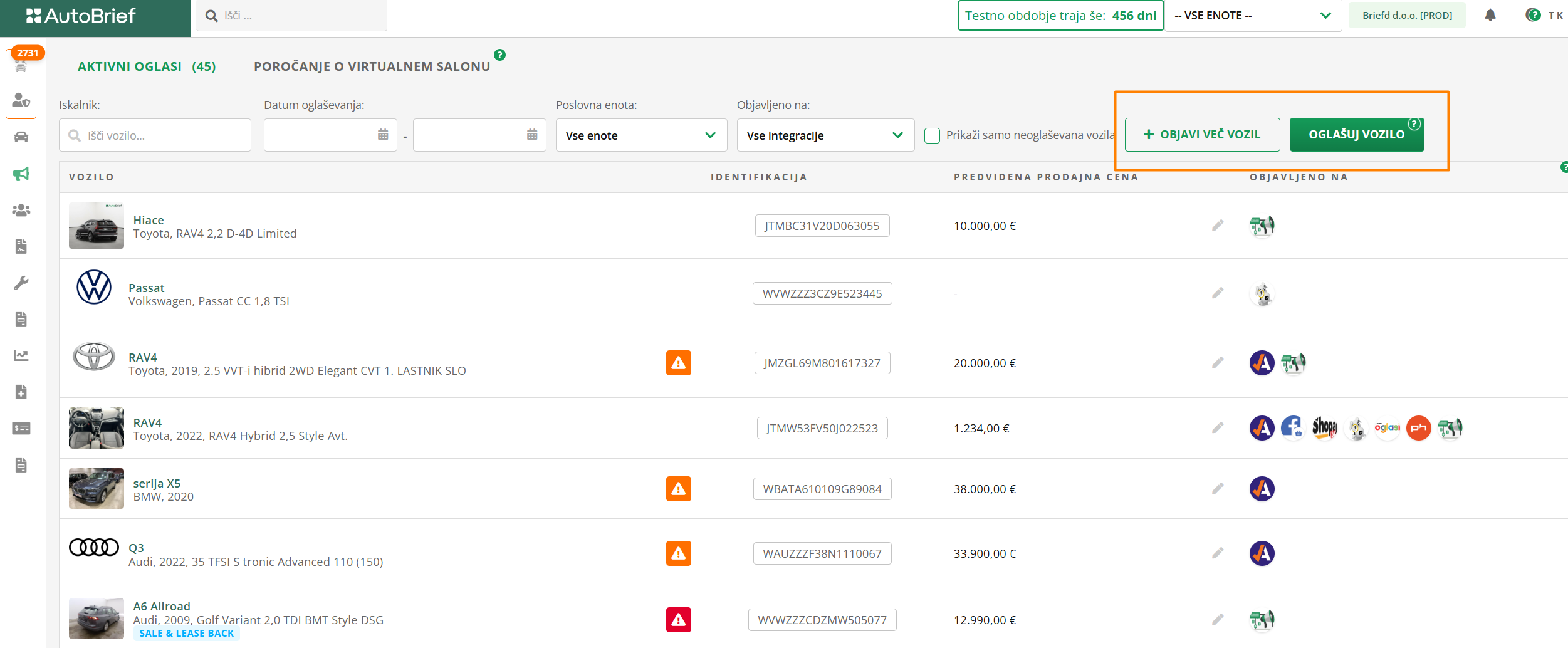Click the customers group sidebar icon
The width and height of the screenshot is (1568, 648).
pos(21,210)
